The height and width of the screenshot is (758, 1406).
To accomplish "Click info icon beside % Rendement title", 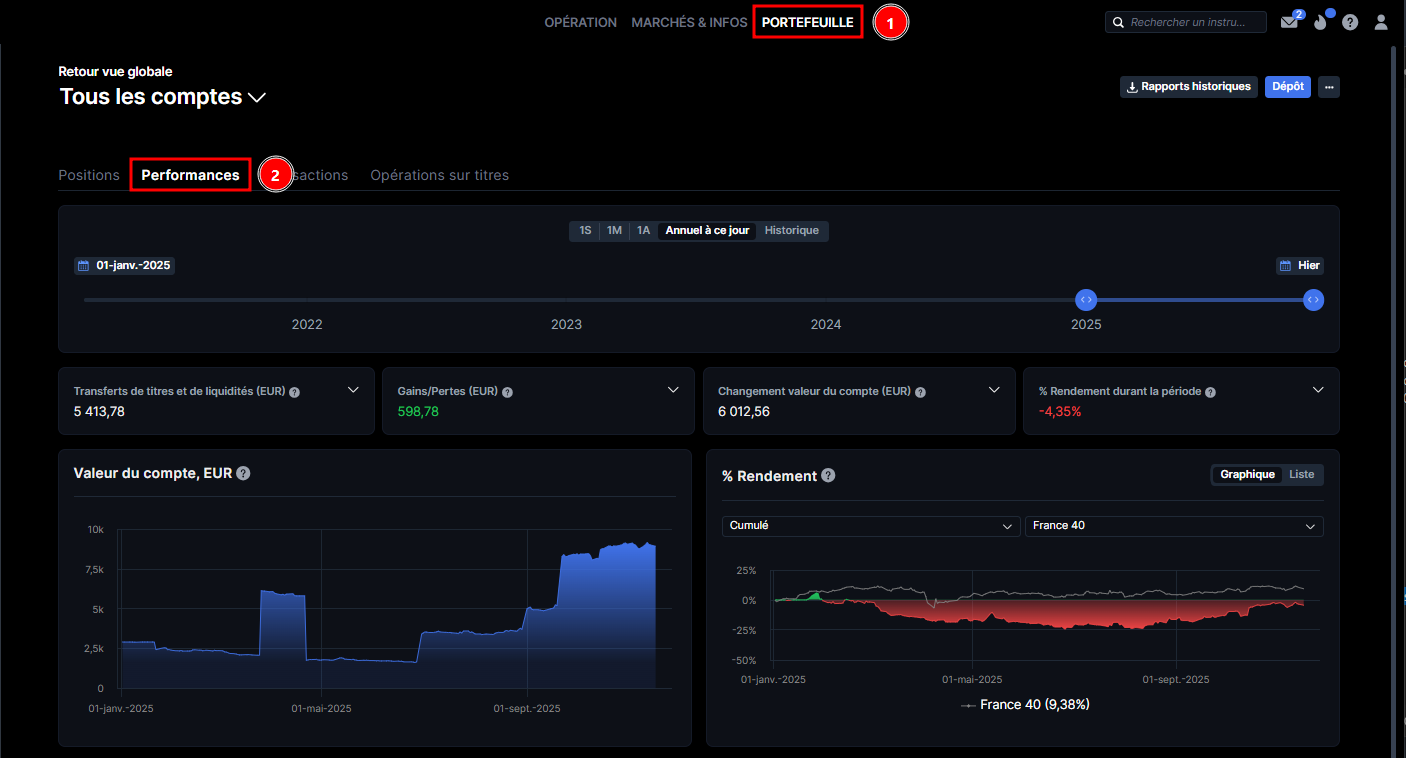I will coord(828,476).
